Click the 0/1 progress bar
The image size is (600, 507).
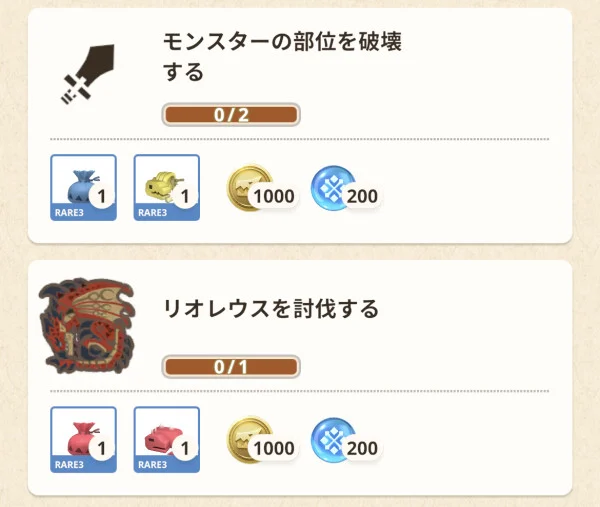pyautogui.click(x=230, y=366)
